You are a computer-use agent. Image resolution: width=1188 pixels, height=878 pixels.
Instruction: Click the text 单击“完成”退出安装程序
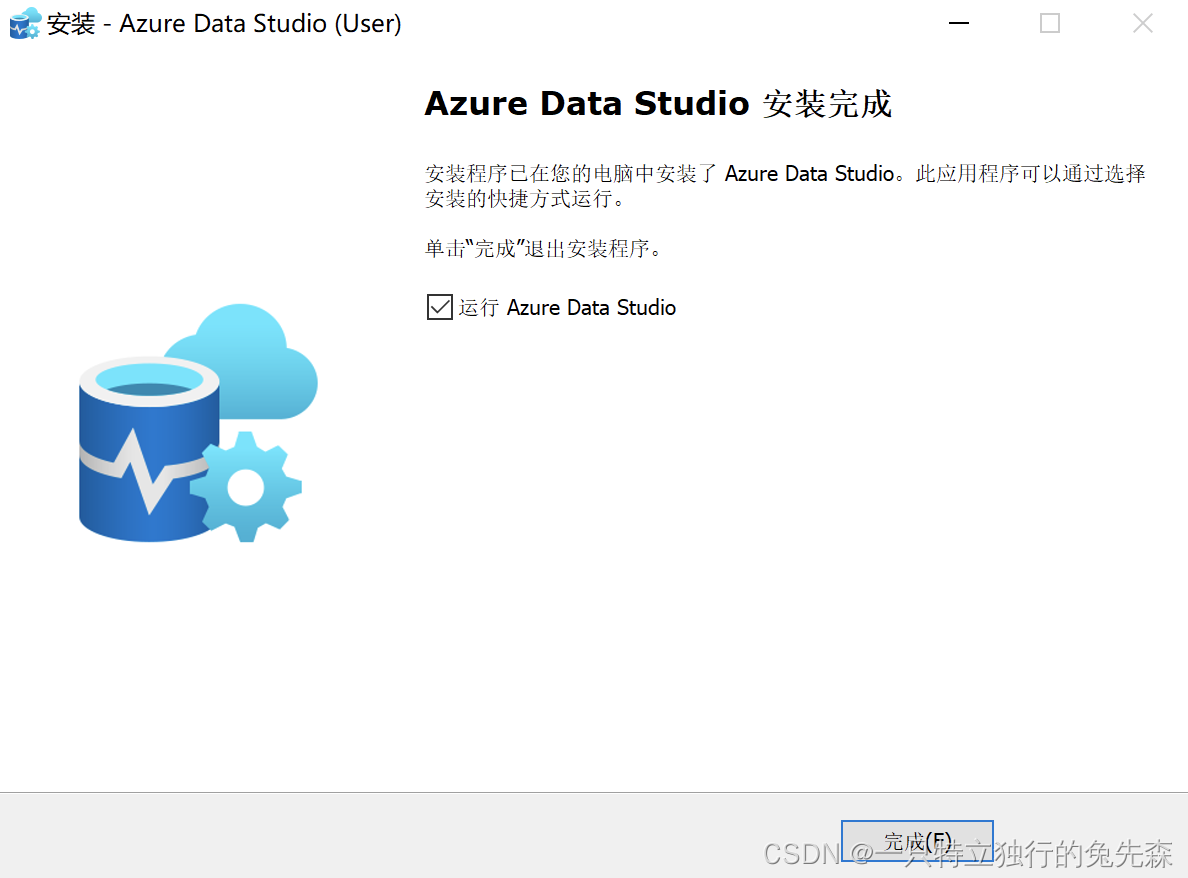(x=543, y=248)
